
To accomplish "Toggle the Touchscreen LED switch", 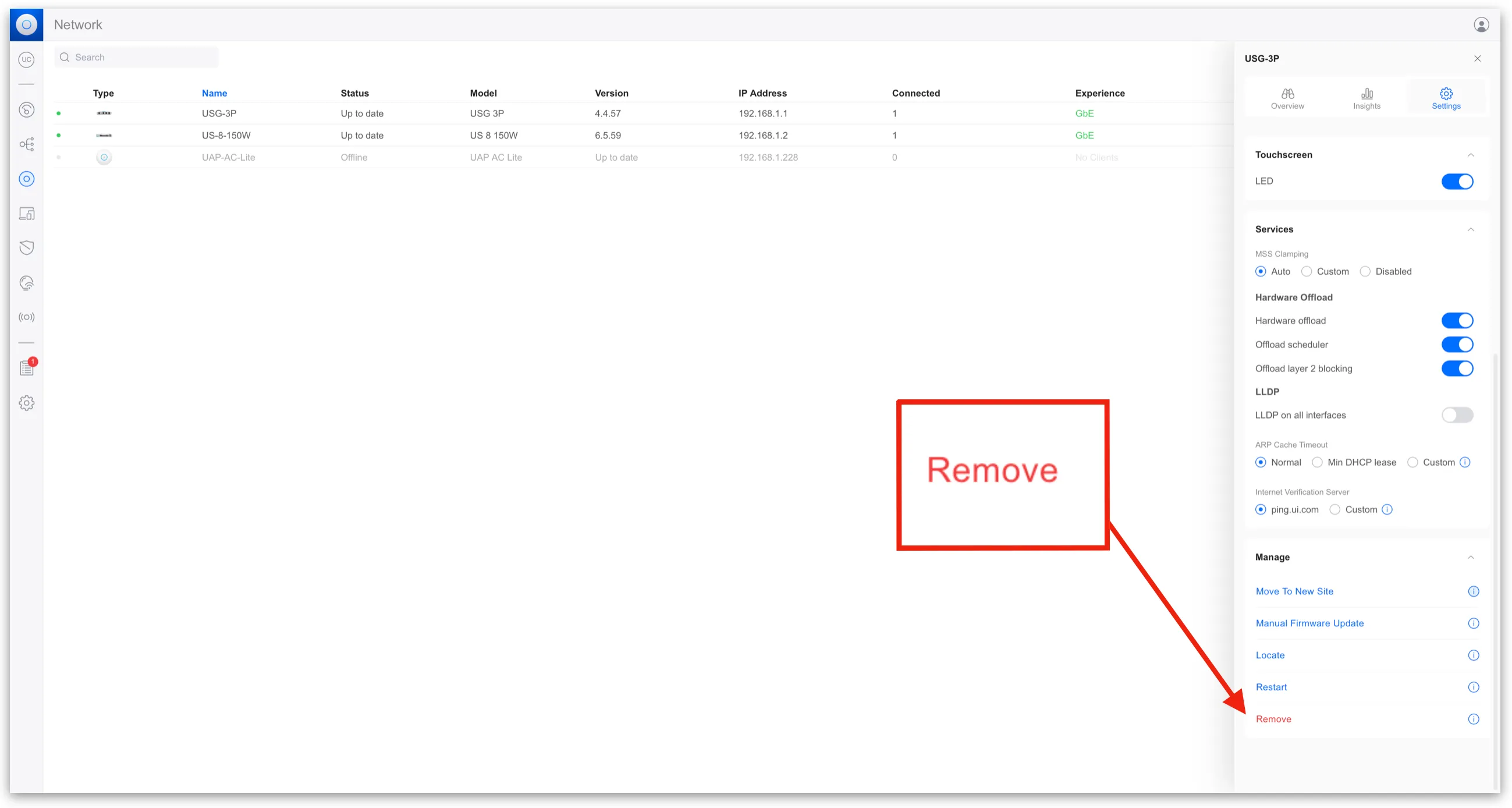I will [x=1456, y=182].
